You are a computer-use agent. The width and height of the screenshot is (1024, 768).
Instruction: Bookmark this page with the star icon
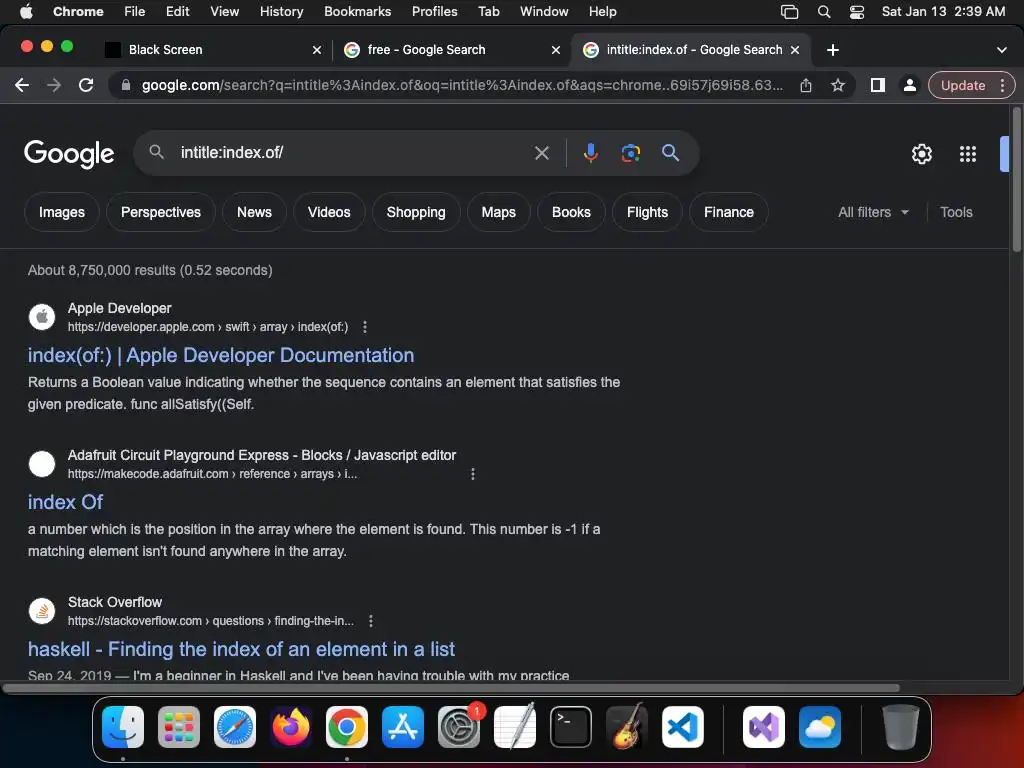point(838,85)
